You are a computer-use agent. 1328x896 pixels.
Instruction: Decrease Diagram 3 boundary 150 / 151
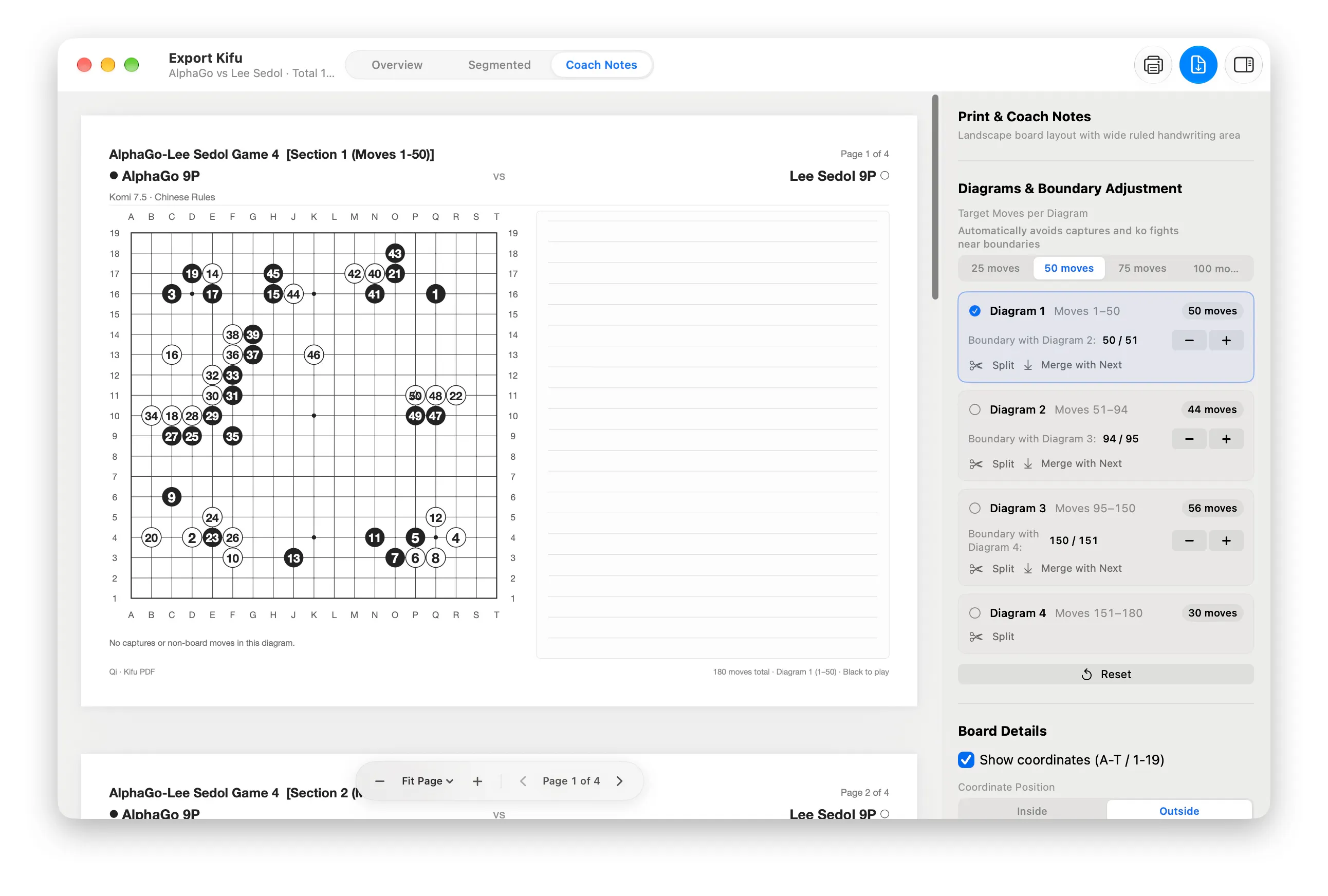point(1189,541)
